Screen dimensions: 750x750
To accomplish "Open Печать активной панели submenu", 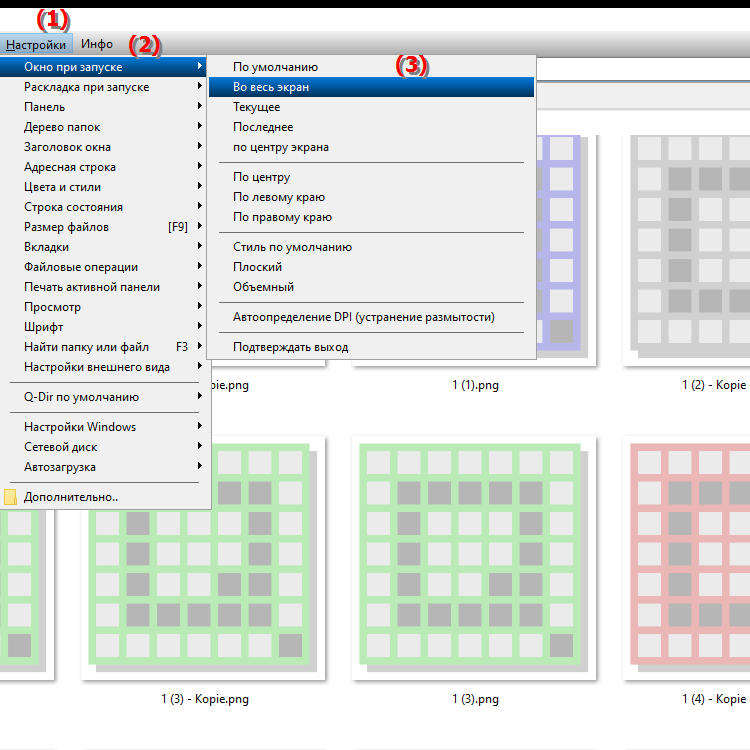I will coord(103,287).
